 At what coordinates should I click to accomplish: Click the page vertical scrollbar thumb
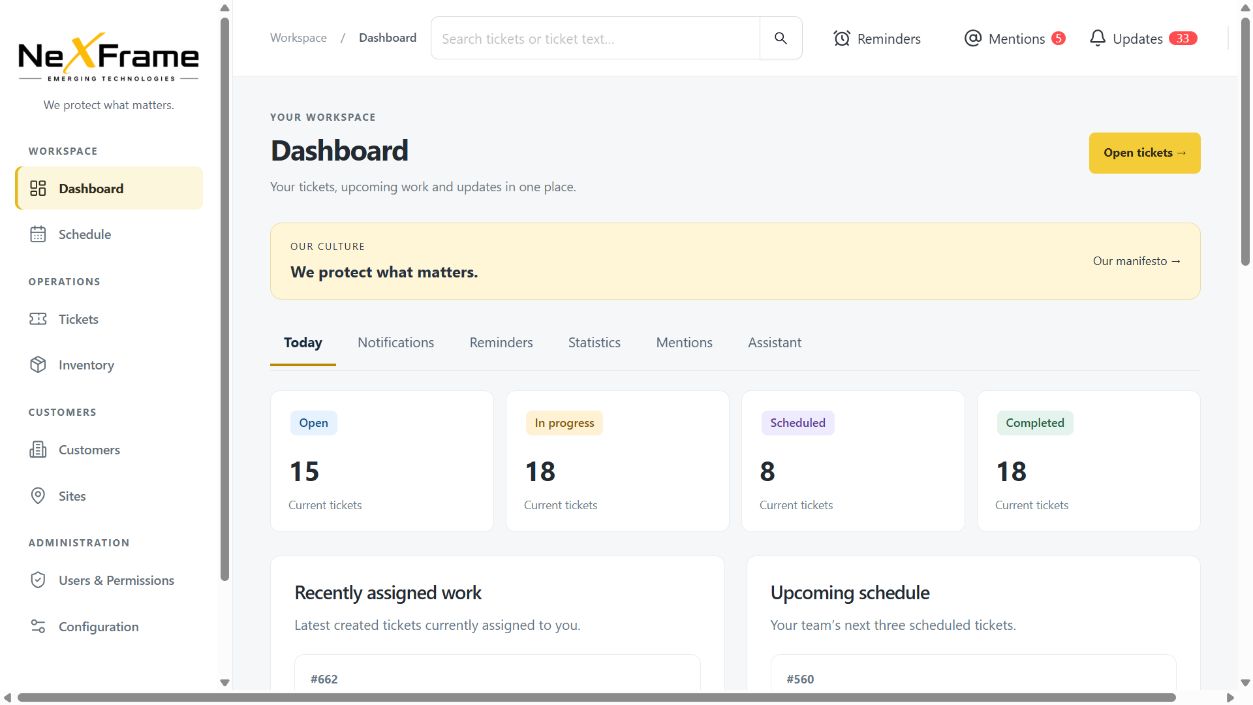(x=1245, y=140)
